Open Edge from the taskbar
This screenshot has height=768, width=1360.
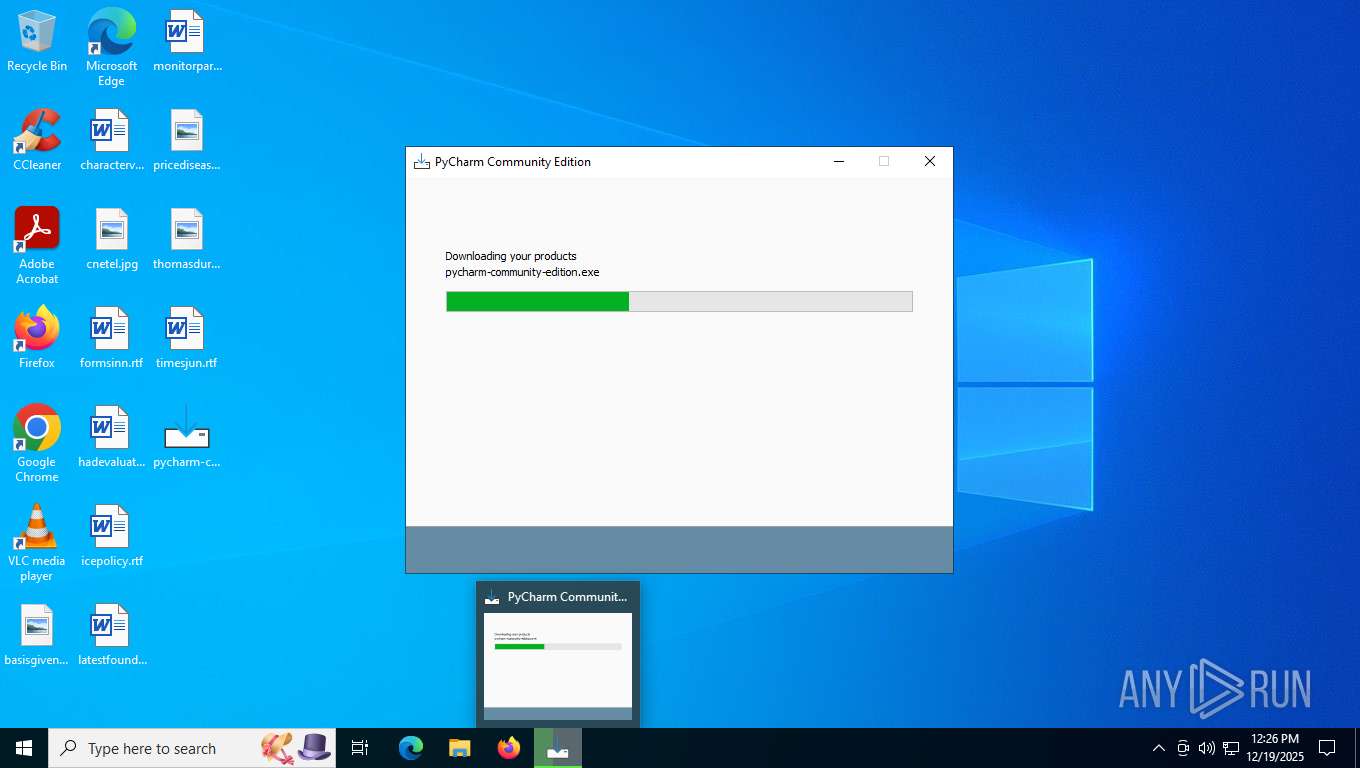click(x=411, y=748)
